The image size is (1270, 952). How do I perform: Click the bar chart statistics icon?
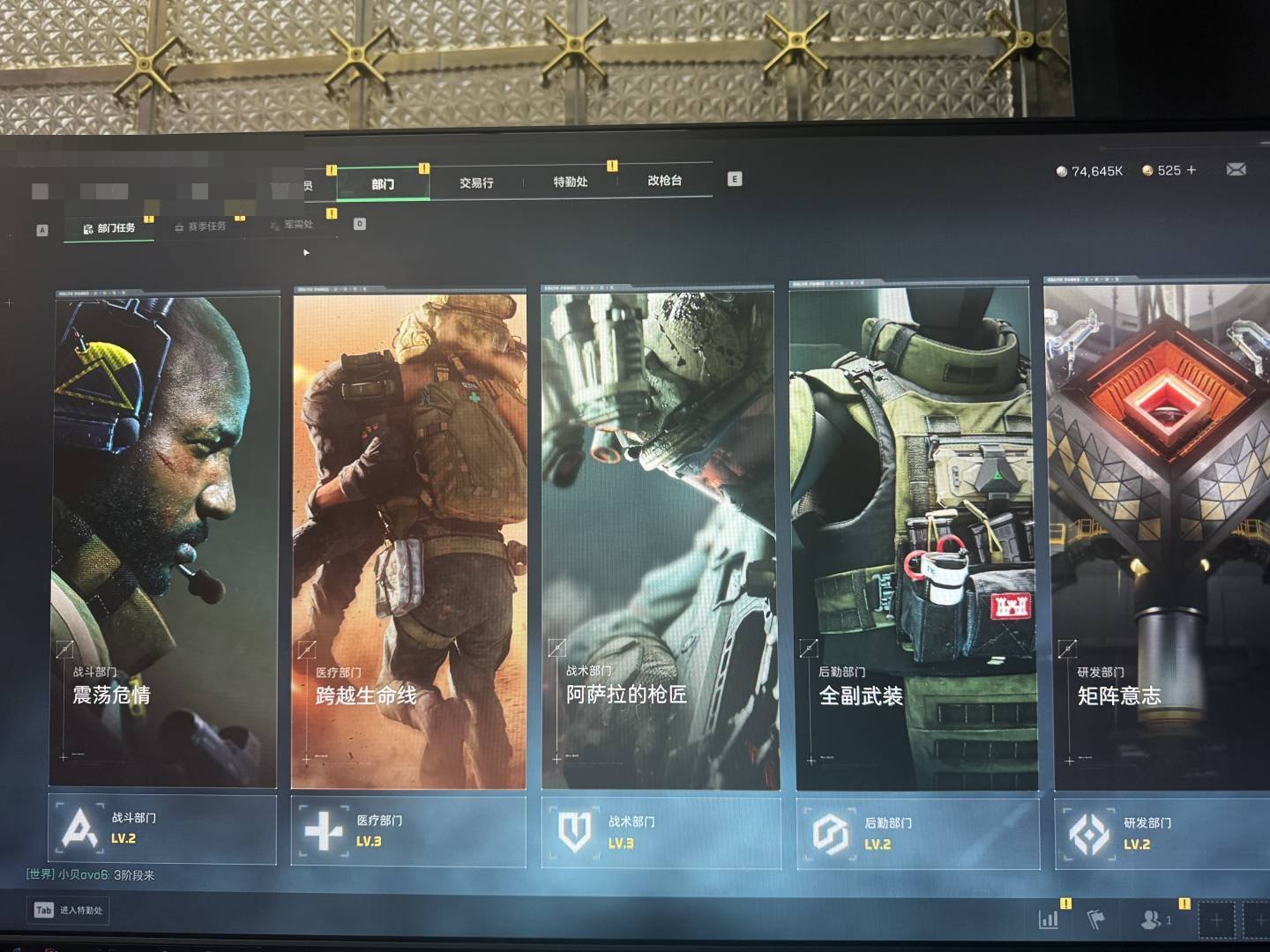[x=1049, y=919]
